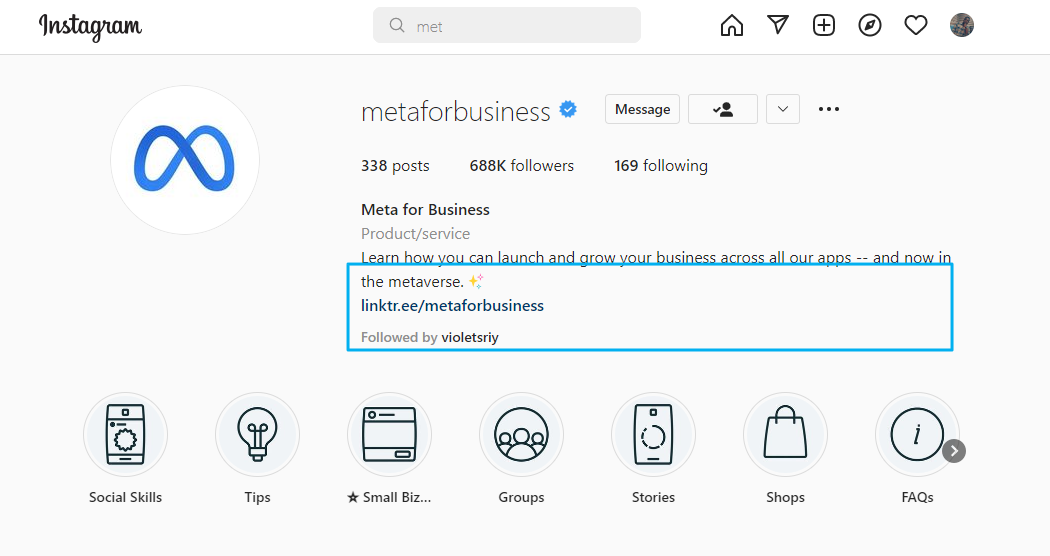
Task: Click the search field containing 'met'
Action: 507,25
